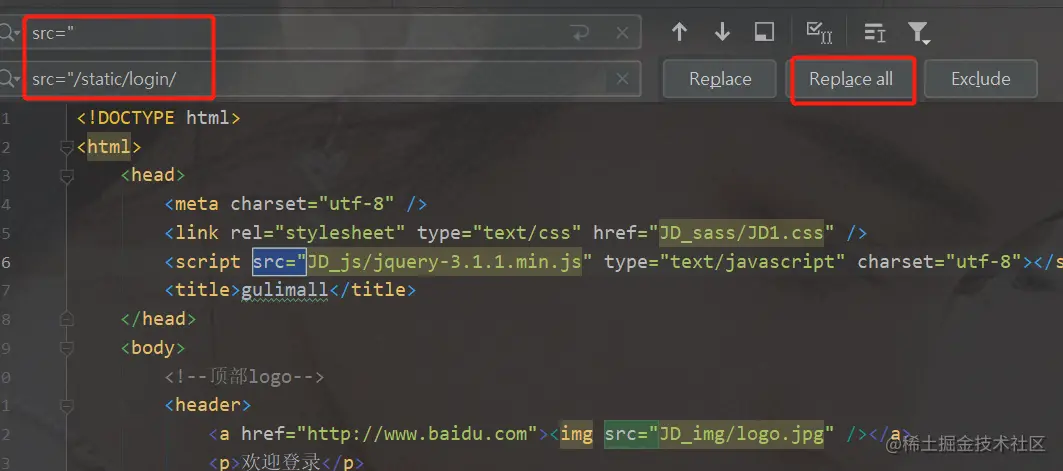Screen dimensions: 1063x471
Task: Click the <!--顶部logo--> comment
Action: [x=244, y=377]
